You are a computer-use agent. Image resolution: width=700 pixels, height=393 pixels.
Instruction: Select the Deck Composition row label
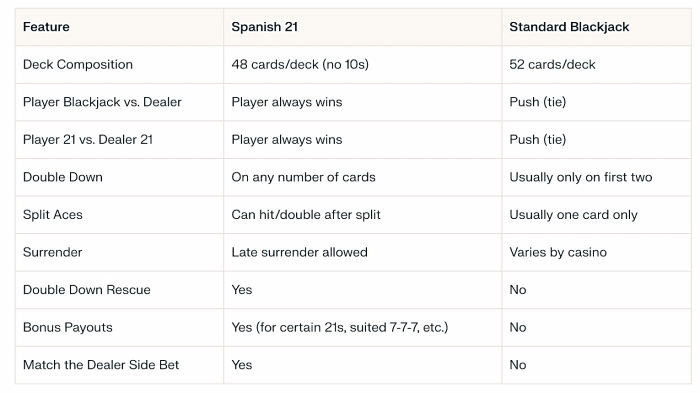pyautogui.click(x=78, y=64)
